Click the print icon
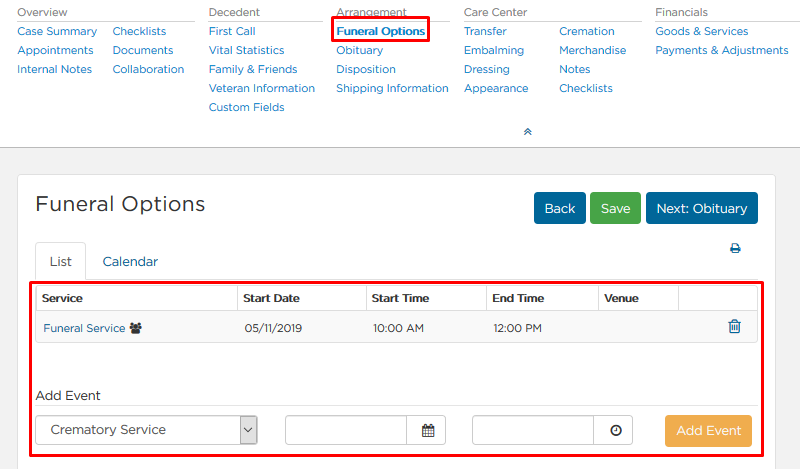This screenshot has width=800, height=469. pos(735,249)
